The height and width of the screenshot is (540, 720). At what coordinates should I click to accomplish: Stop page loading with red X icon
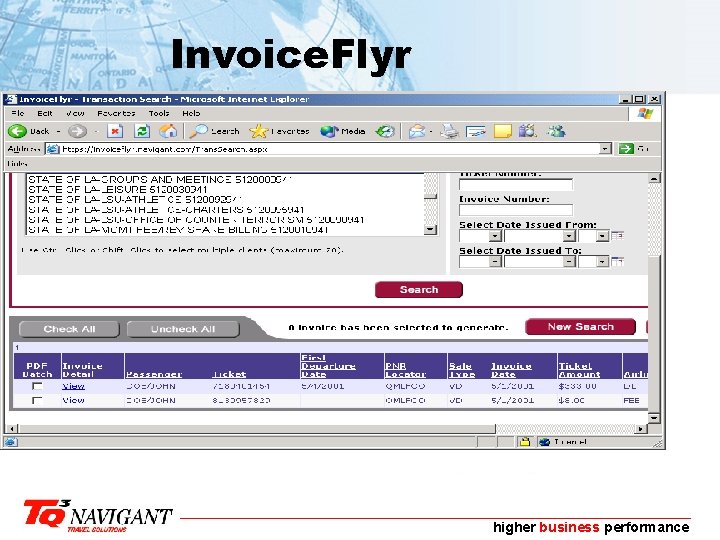(x=115, y=132)
